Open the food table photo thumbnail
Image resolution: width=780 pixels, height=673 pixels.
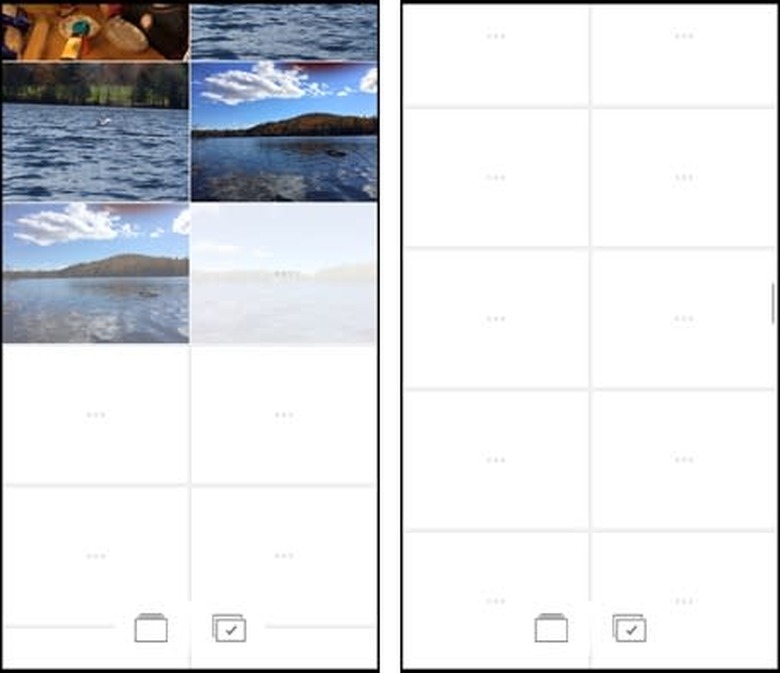pos(95,32)
